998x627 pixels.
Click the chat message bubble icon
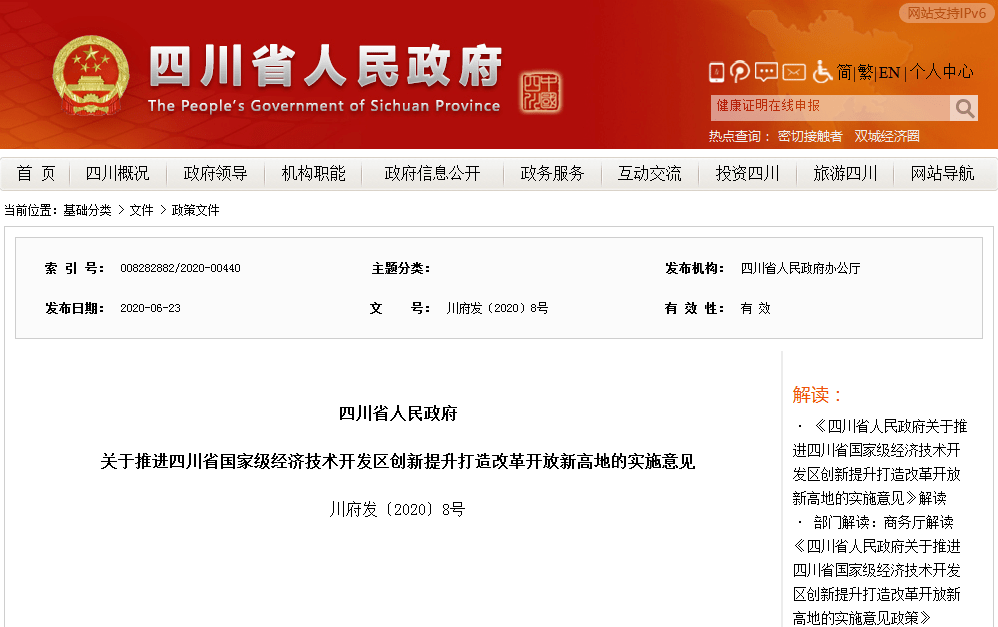[765, 72]
